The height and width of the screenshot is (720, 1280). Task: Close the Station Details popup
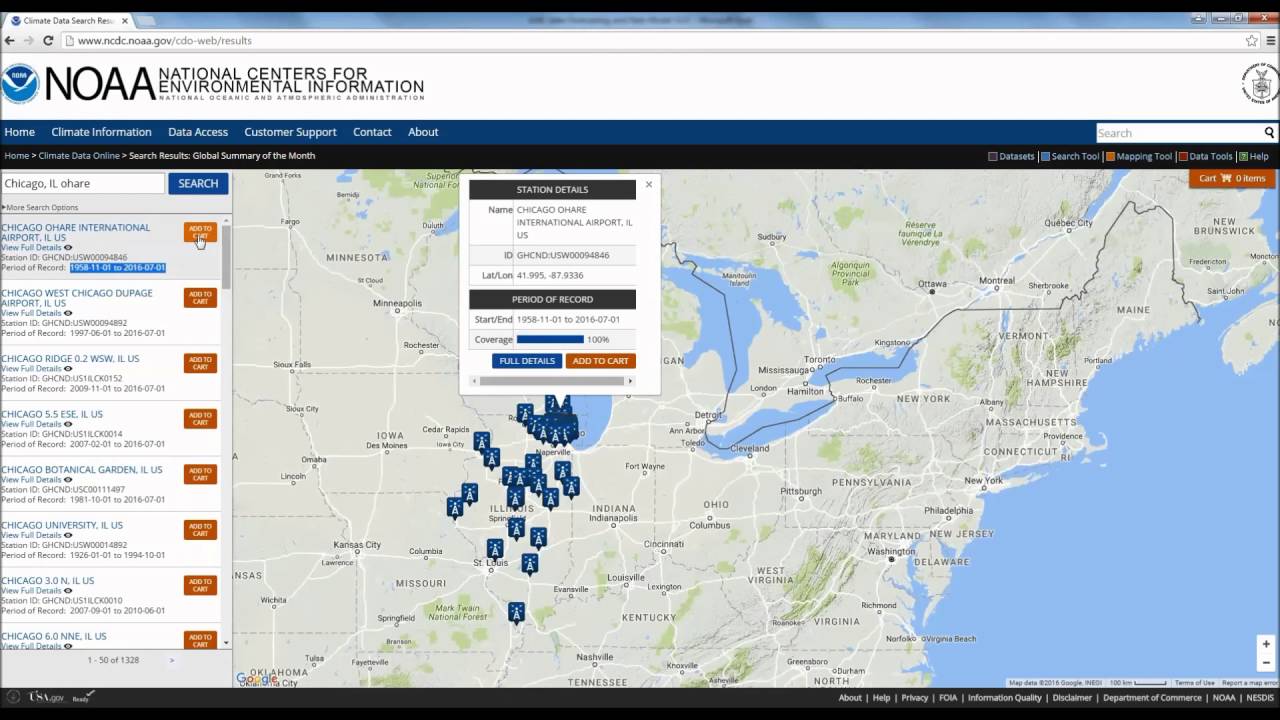649,184
